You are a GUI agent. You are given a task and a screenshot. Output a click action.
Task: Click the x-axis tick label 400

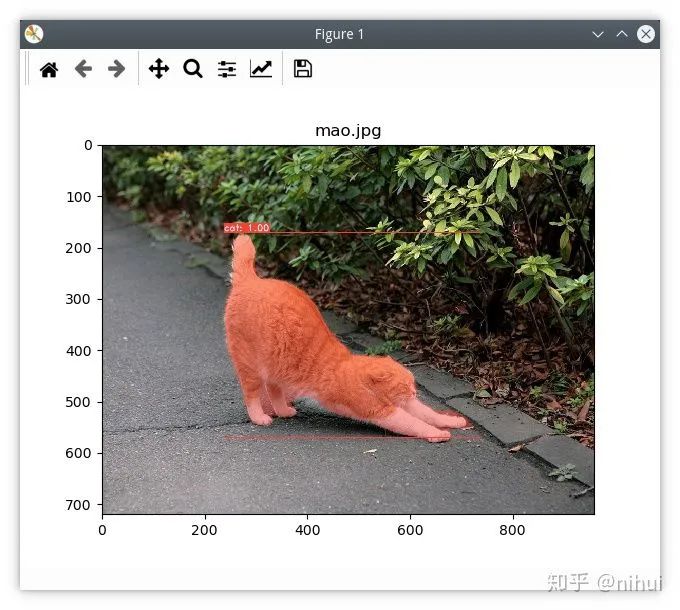(x=307, y=530)
